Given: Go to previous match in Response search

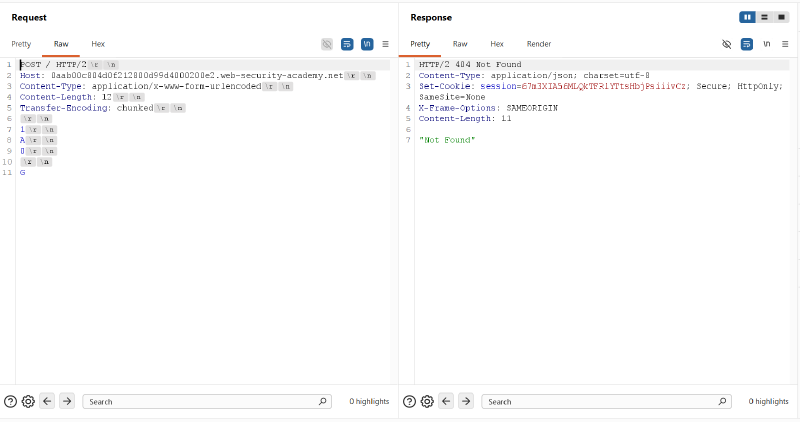Looking at the screenshot, I should [x=446, y=401].
